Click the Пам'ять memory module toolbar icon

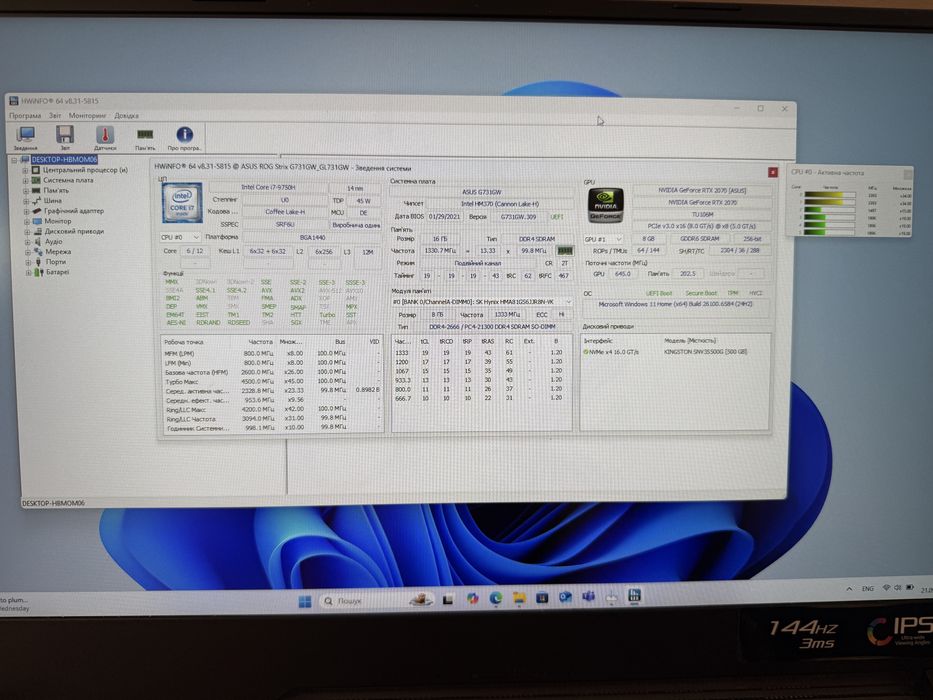pos(145,138)
